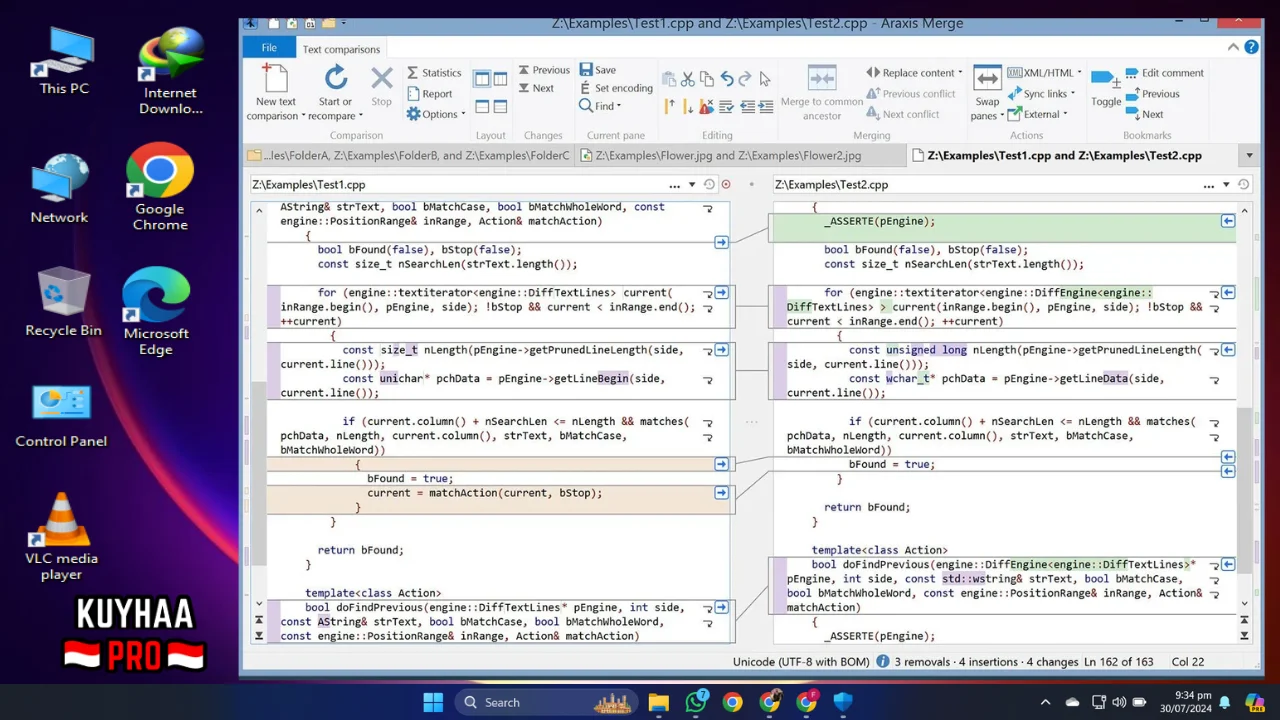Image resolution: width=1280 pixels, height=720 pixels.
Task: Open the File menu
Action: (x=269, y=48)
